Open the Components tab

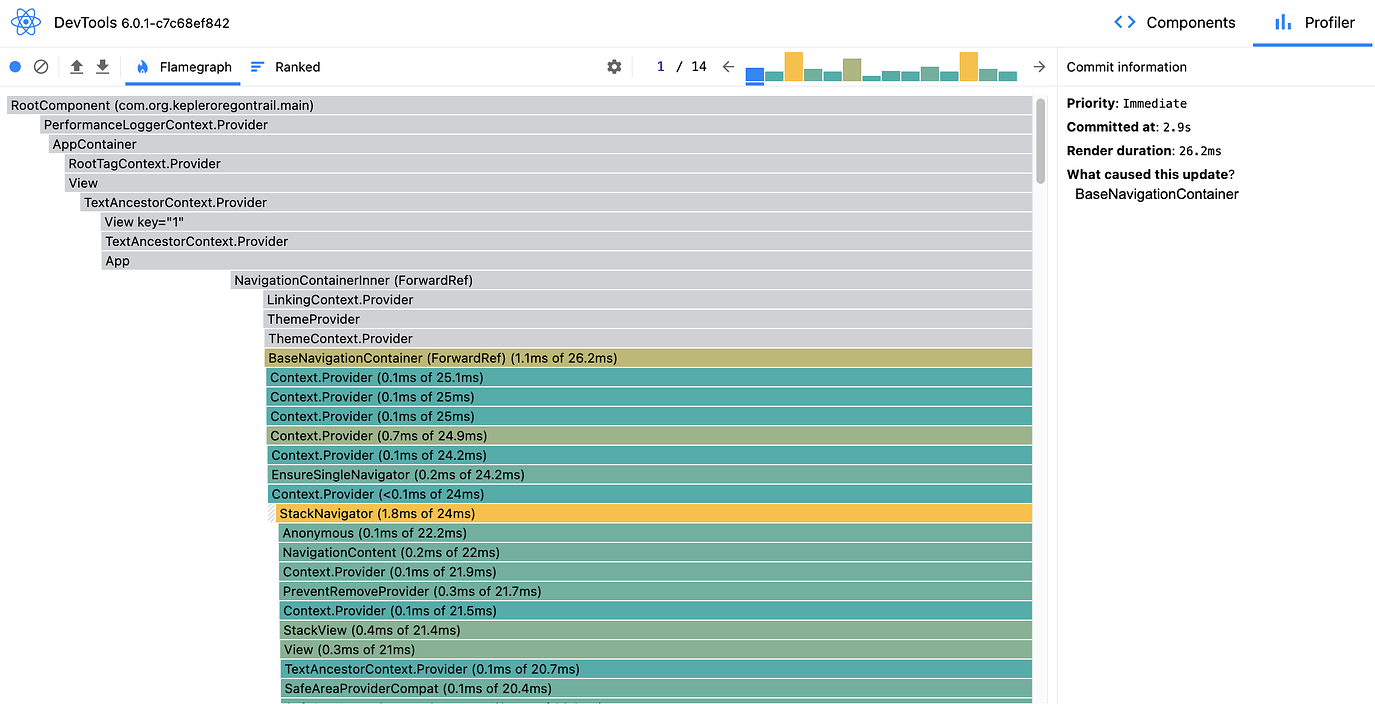pos(1190,22)
